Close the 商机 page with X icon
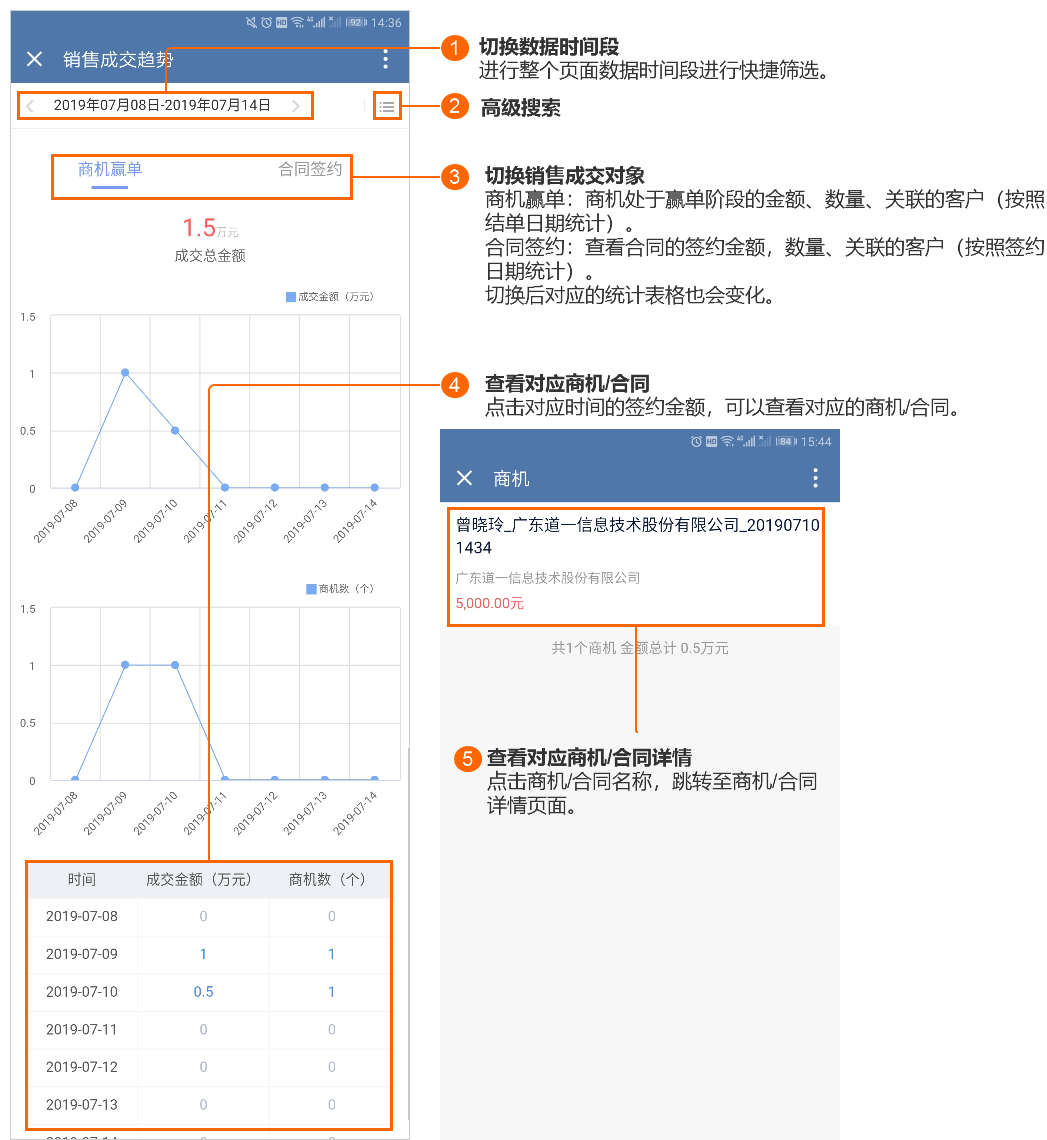Screen dimensions: 1047x1140 click(465, 478)
